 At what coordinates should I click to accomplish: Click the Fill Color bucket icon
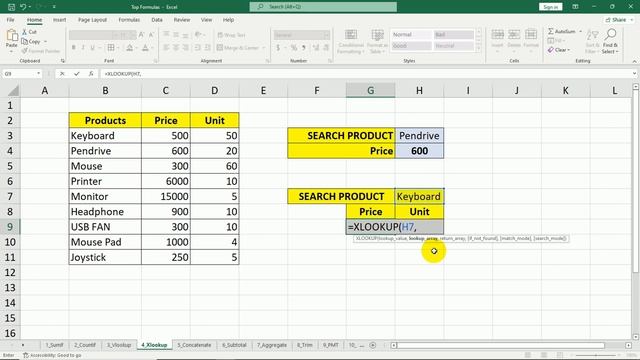tap(129, 48)
